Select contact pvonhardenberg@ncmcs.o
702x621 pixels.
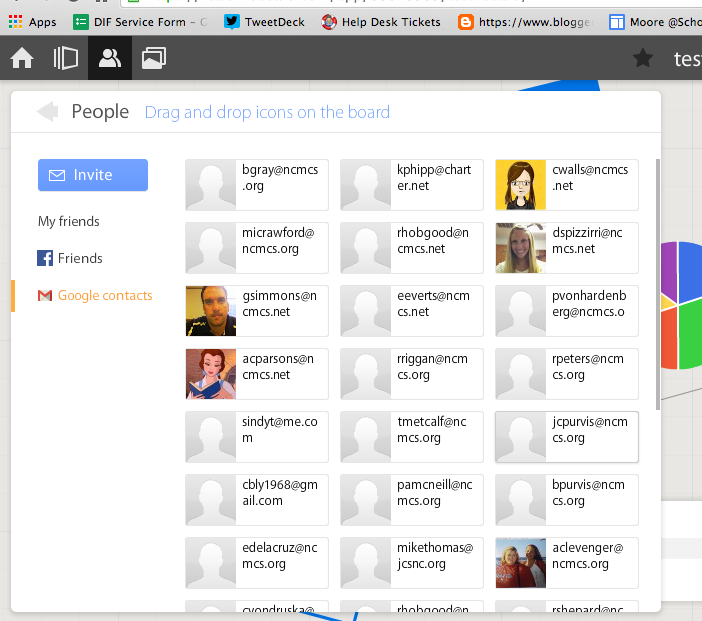(x=567, y=311)
